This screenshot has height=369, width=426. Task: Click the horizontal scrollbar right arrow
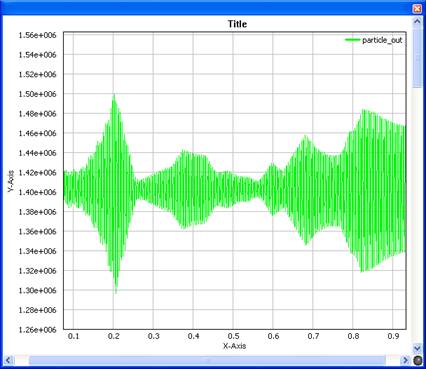click(x=405, y=360)
